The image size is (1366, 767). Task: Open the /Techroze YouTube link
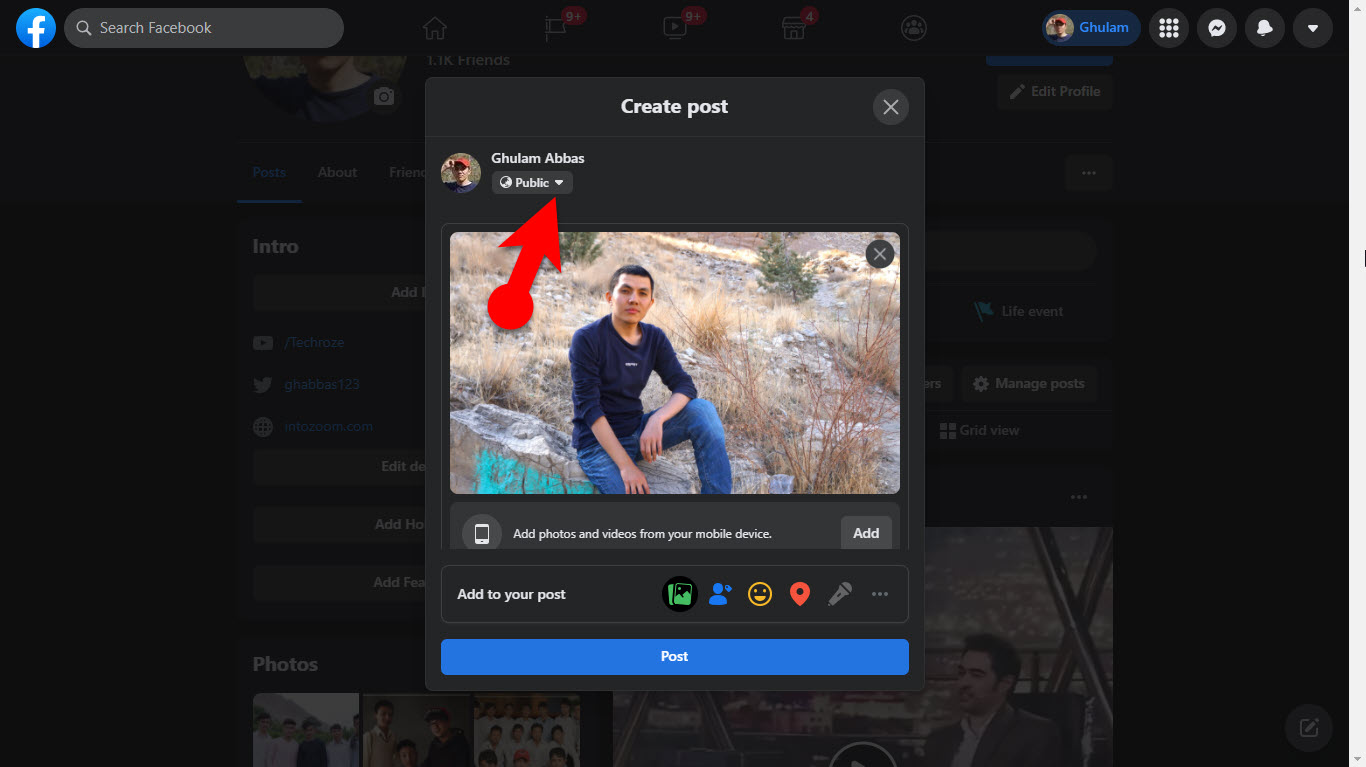click(x=314, y=342)
